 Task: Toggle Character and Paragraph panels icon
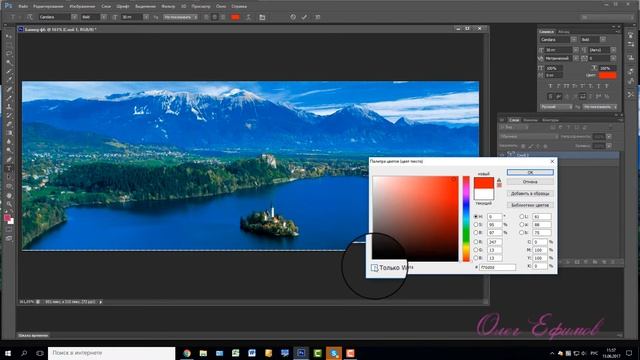(262, 17)
